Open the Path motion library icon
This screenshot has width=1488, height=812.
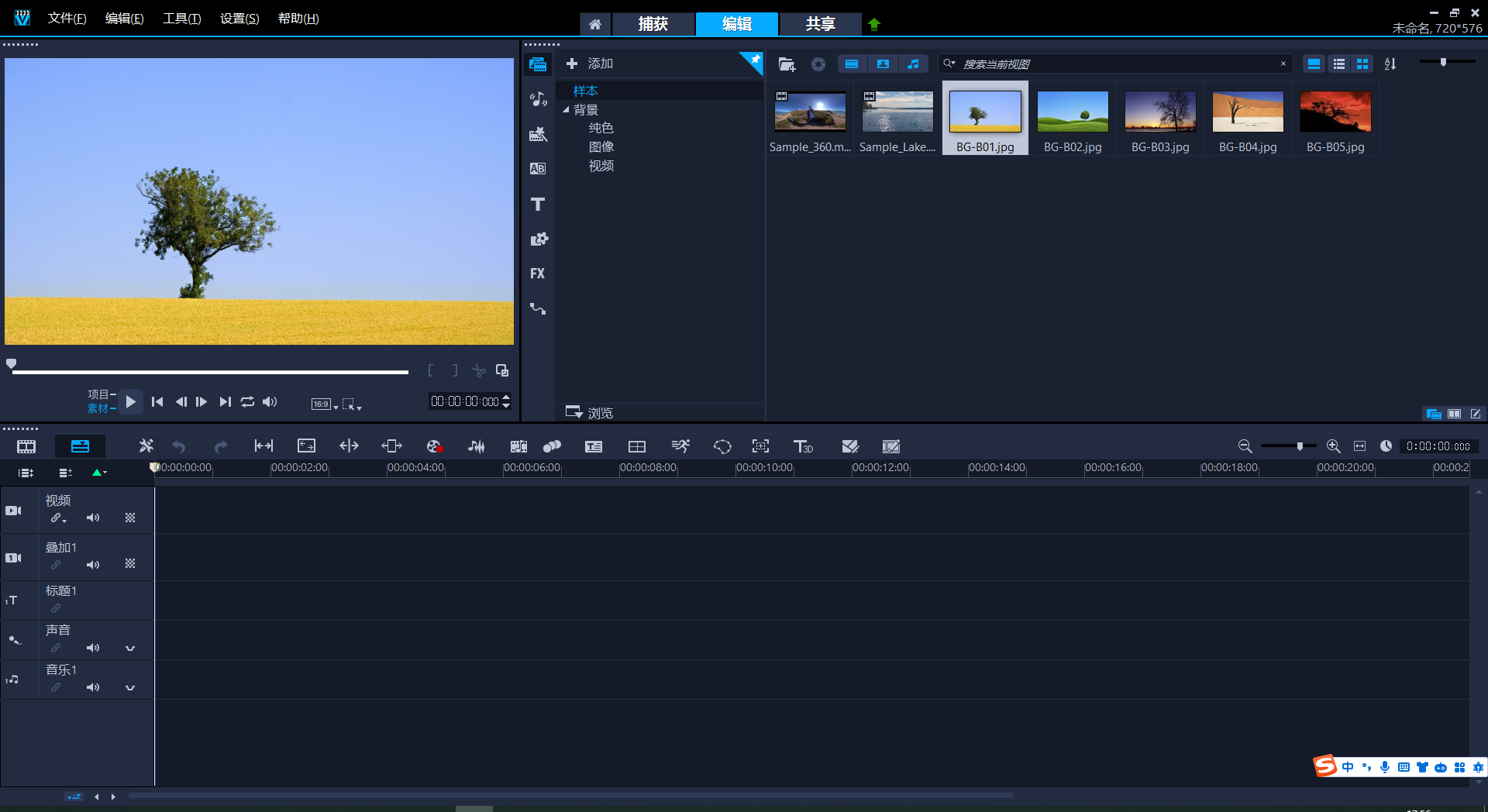point(538,308)
